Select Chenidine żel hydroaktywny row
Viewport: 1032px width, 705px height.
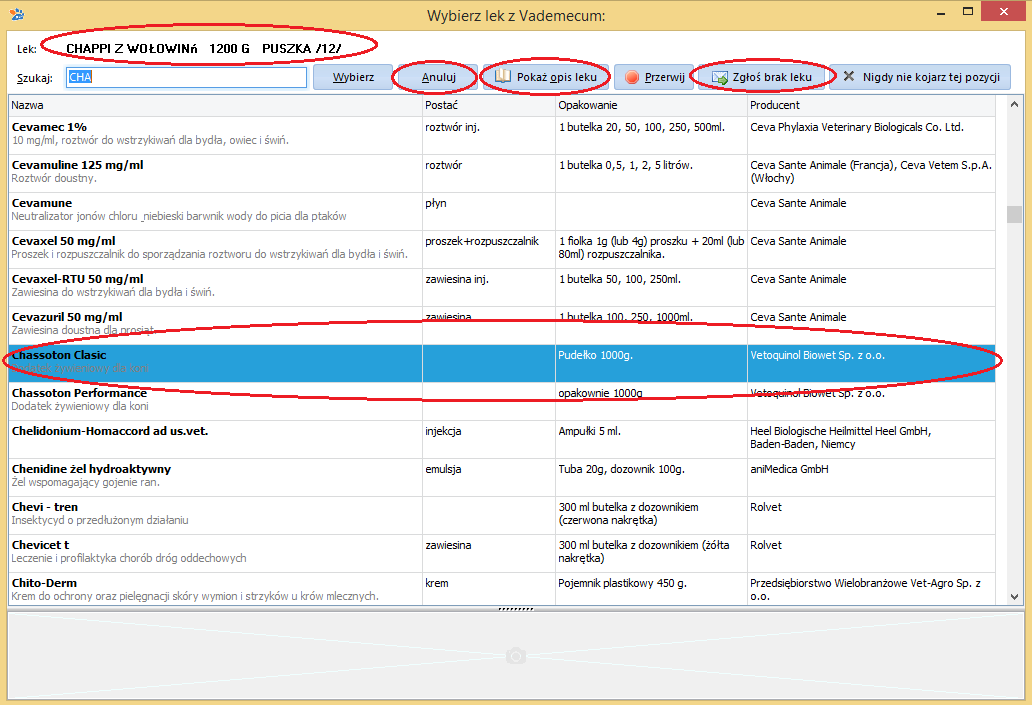[x=502, y=477]
